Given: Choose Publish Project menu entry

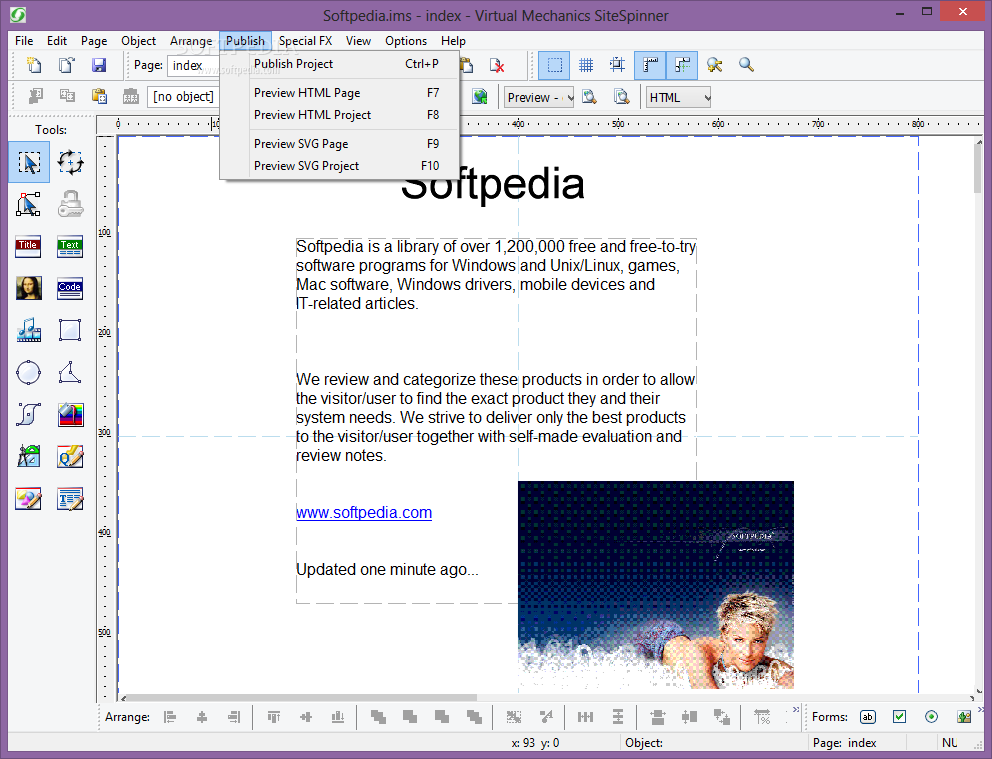Looking at the screenshot, I should point(340,64).
